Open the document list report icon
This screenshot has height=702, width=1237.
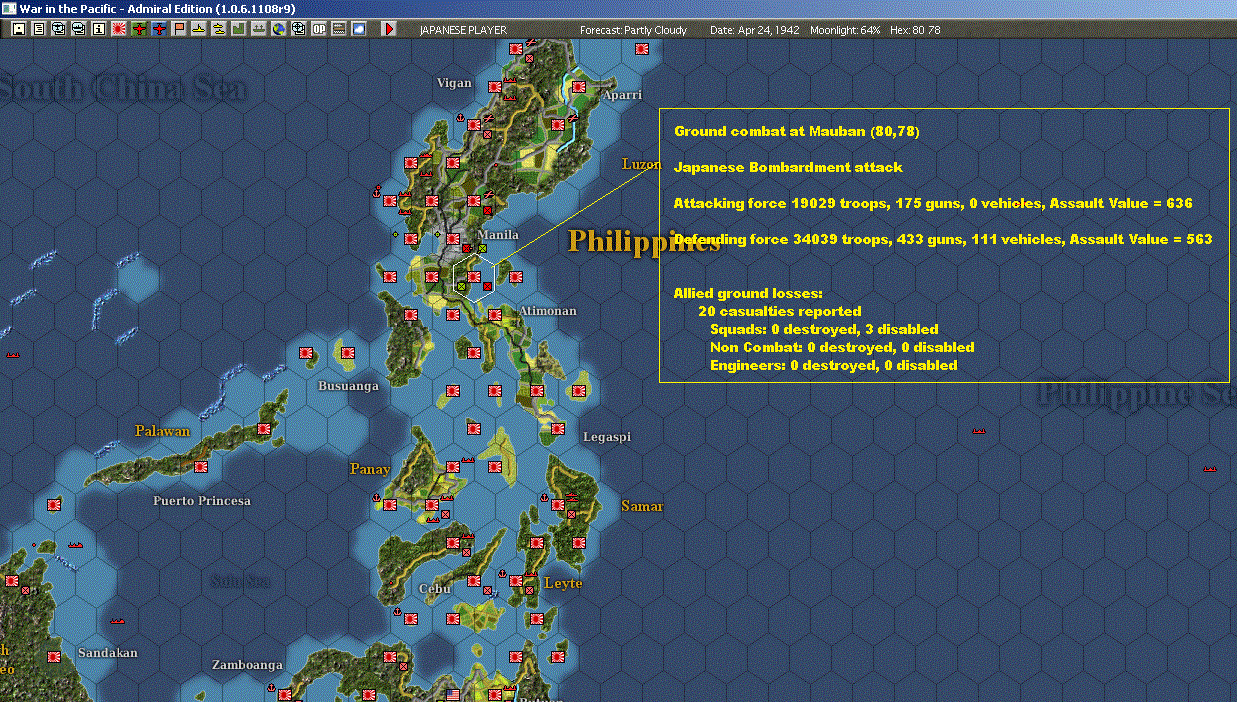39,29
